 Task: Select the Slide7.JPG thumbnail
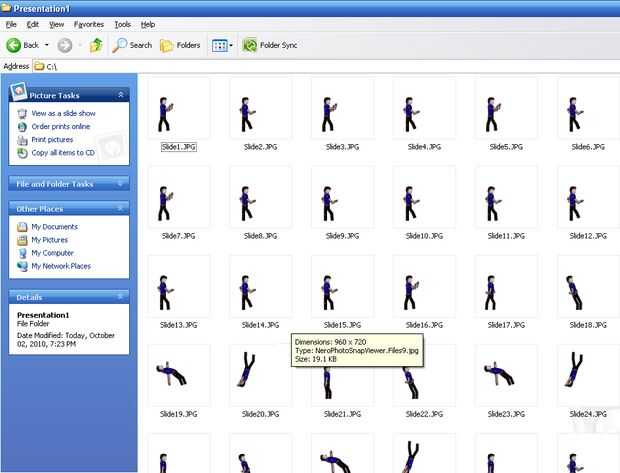pos(179,197)
